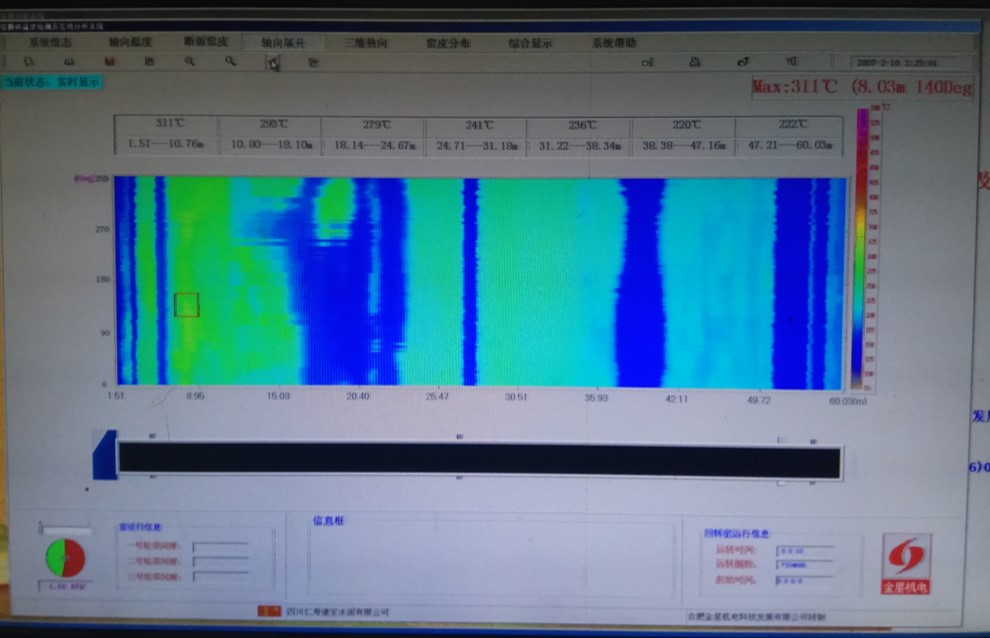The height and width of the screenshot is (638, 990).
Task: Open the 轴向温度 tab
Action: [128, 43]
